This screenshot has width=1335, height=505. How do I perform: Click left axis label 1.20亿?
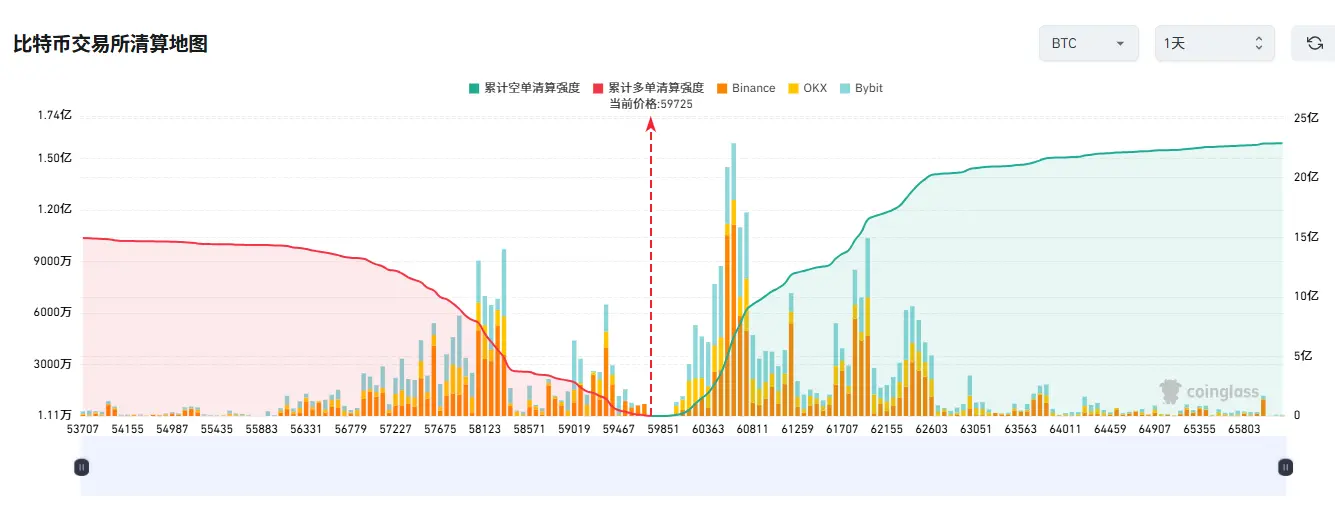point(54,210)
